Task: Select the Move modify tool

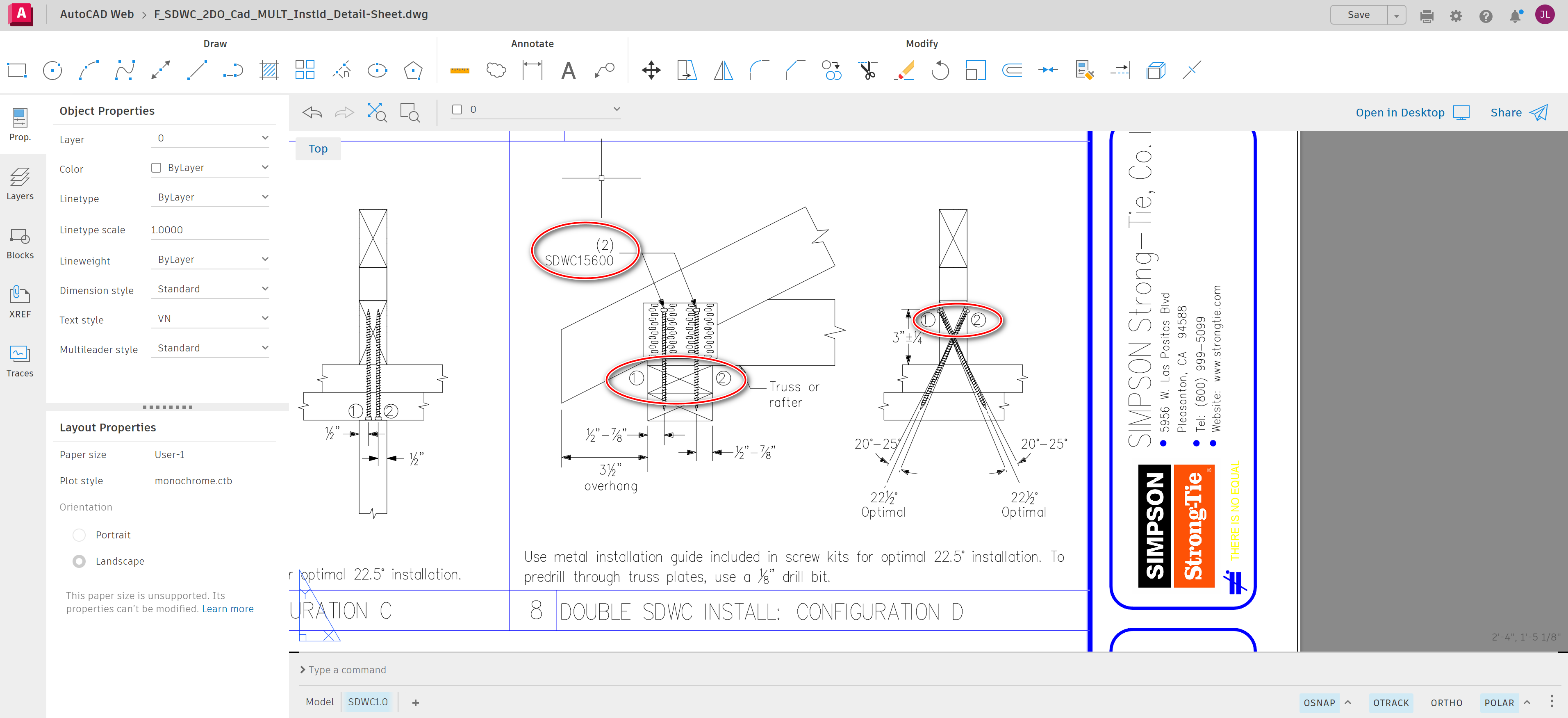Action: (x=651, y=71)
